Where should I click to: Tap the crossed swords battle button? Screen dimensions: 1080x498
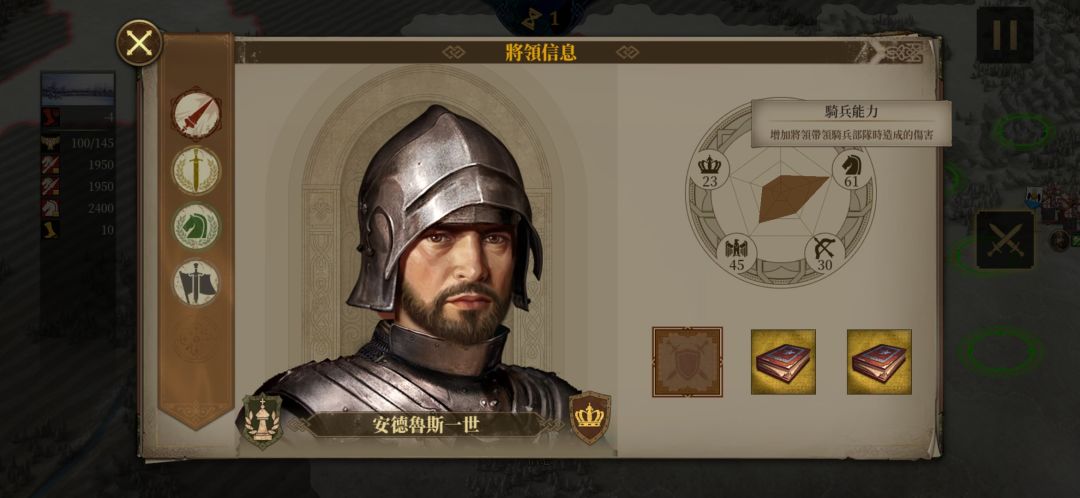point(1005,240)
